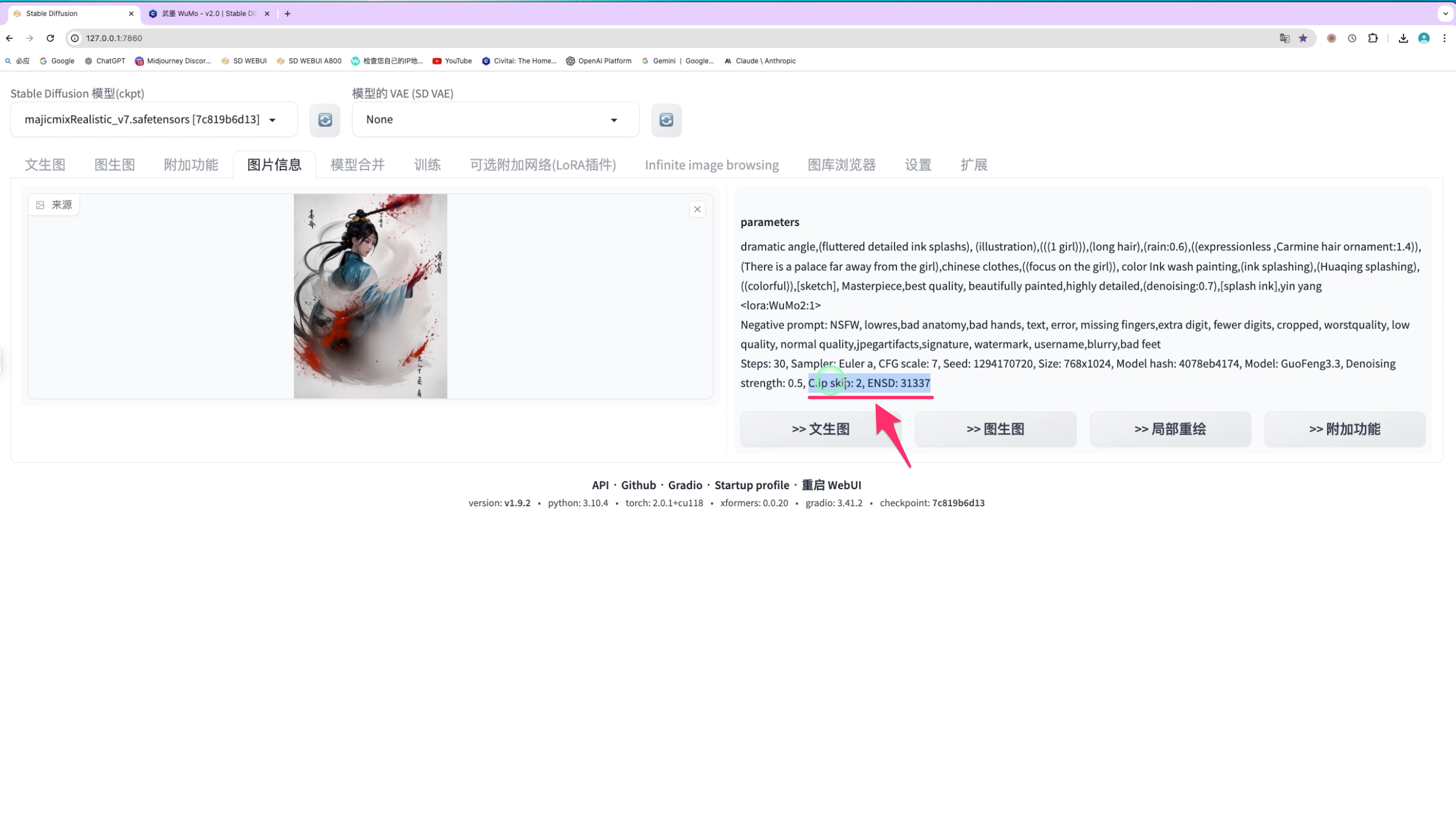The image size is (1456, 822).
Task: Close the Stable Diffusion tab
Action: pyautogui.click(x=131, y=13)
